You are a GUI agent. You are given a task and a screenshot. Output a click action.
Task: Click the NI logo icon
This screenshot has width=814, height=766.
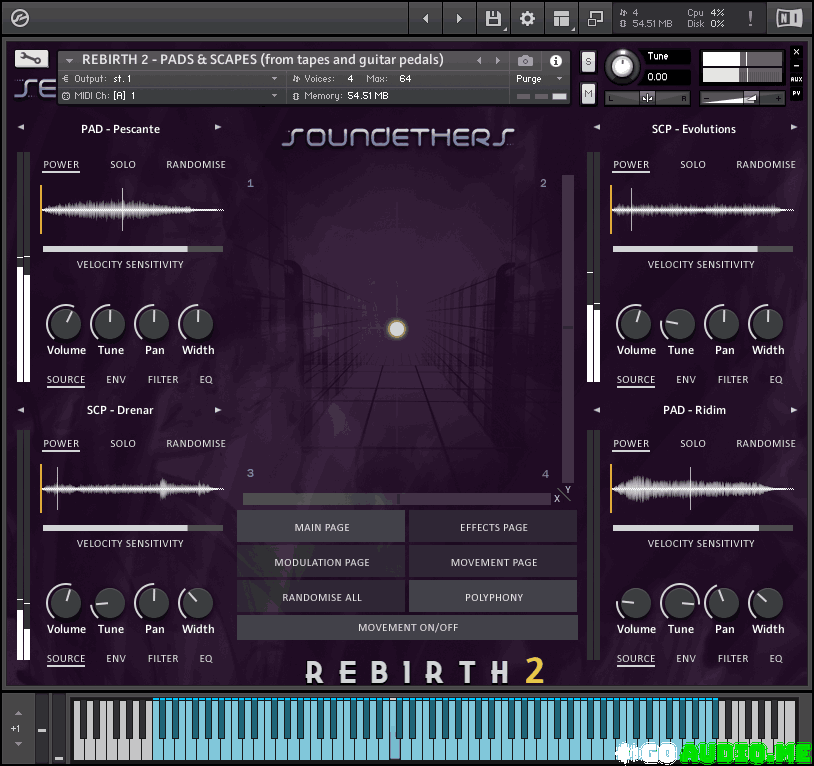tap(789, 19)
